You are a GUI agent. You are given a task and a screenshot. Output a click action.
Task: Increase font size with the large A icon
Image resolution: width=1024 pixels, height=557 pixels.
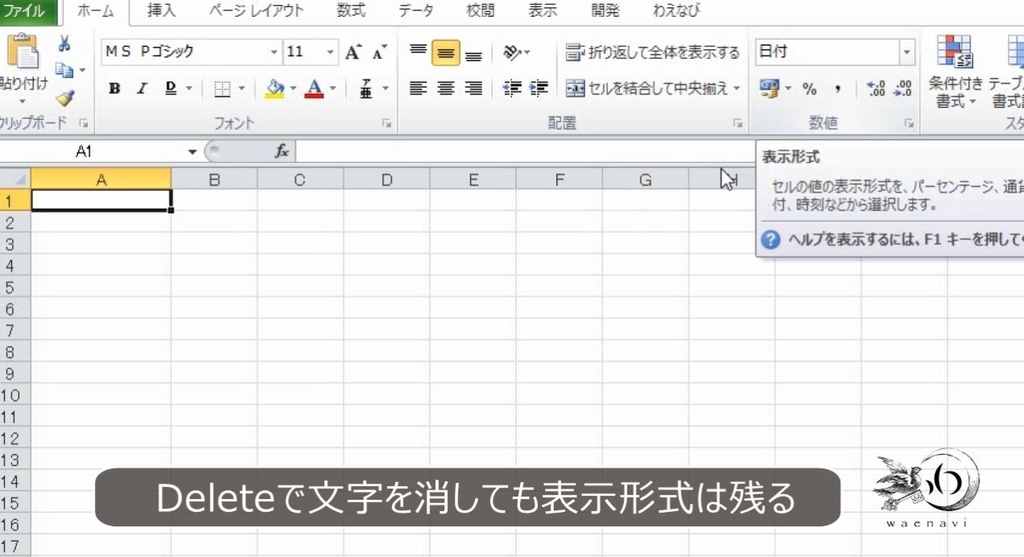click(353, 52)
